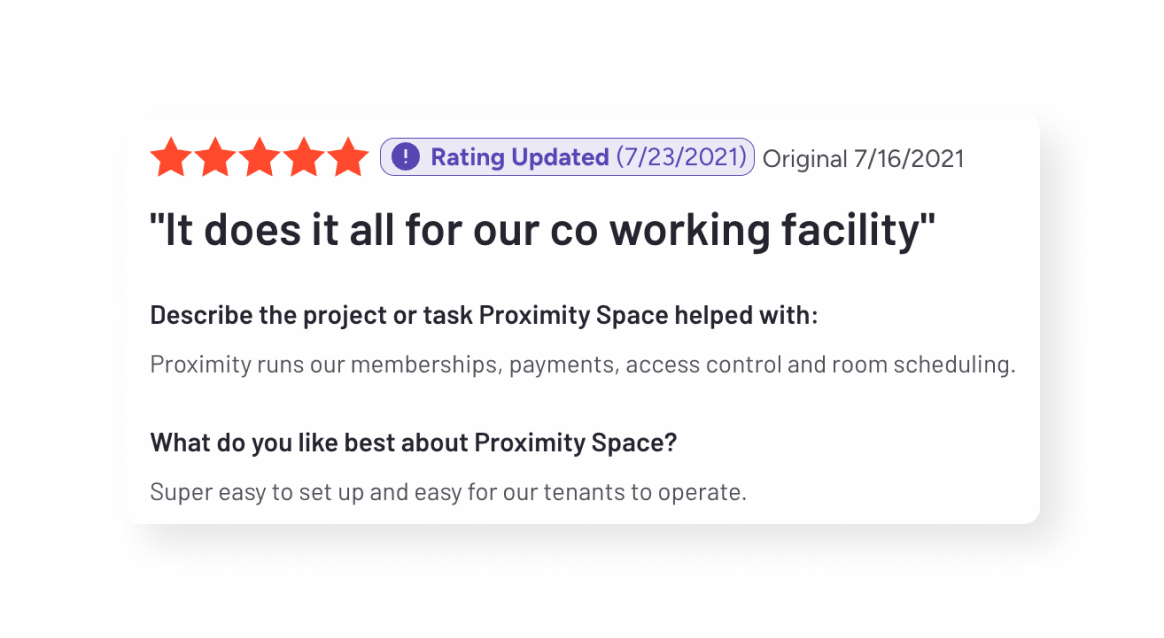The width and height of the screenshot is (1164, 638).
Task: Click the first orange rating star
Action: pos(171,158)
